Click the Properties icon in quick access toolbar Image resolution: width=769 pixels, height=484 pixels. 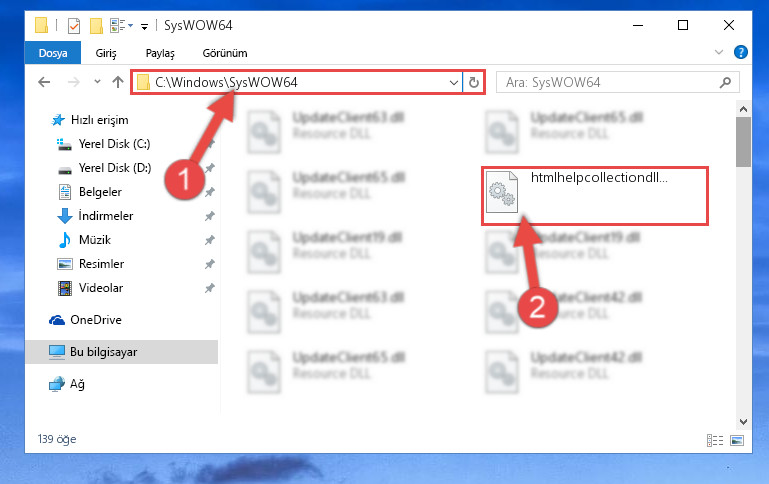coord(74,25)
